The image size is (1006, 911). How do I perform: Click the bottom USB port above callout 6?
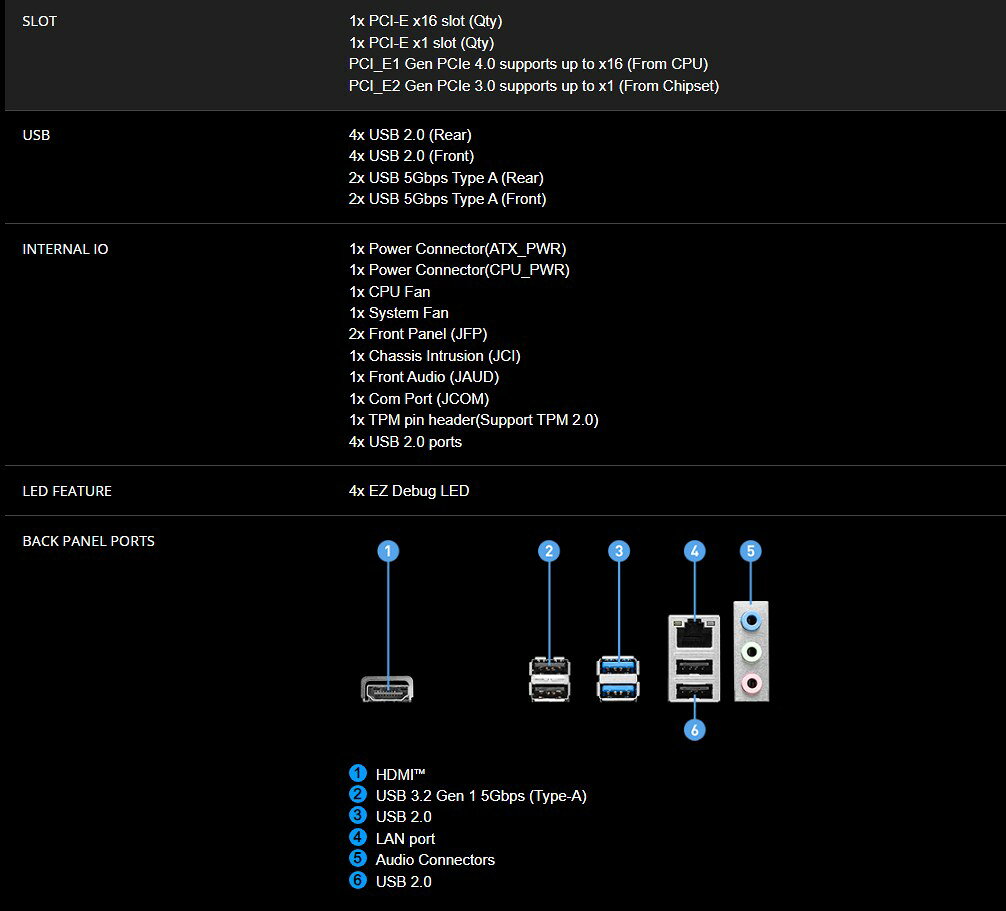[x=694, y=691]
